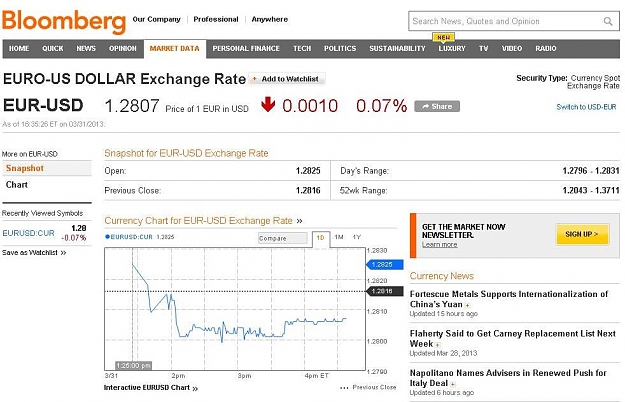Select the 1Y chart range tab
This screenshot has height=402, width=625.
point(357,237)
